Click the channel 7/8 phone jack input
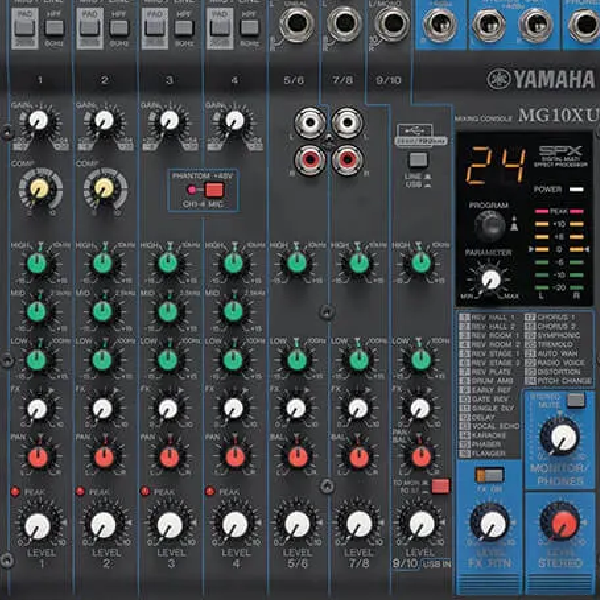The width and height of the screenshot is (600, 600). click(x=344, y=24)
